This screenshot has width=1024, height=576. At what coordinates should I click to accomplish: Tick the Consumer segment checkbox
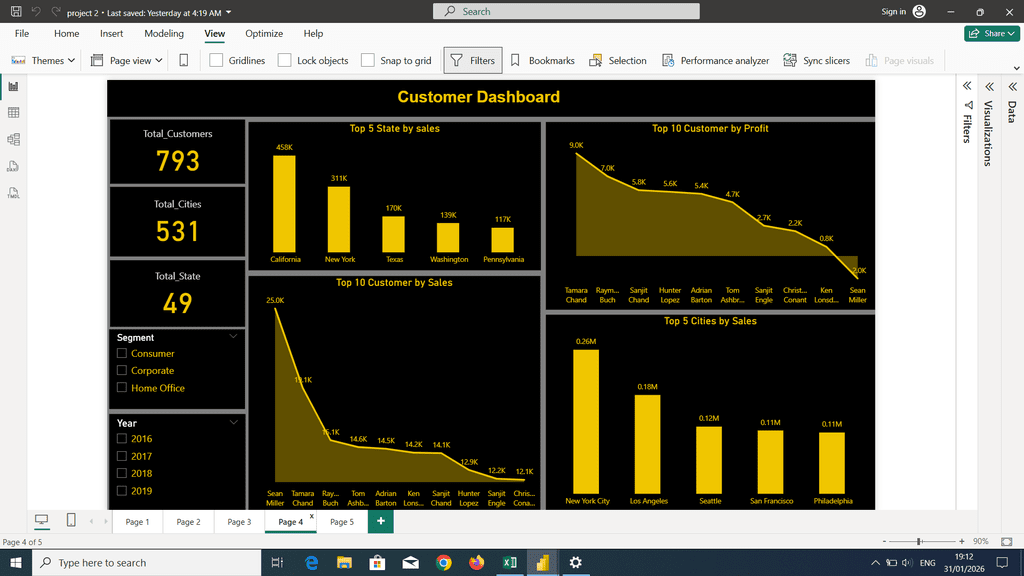tap(122, 353)
